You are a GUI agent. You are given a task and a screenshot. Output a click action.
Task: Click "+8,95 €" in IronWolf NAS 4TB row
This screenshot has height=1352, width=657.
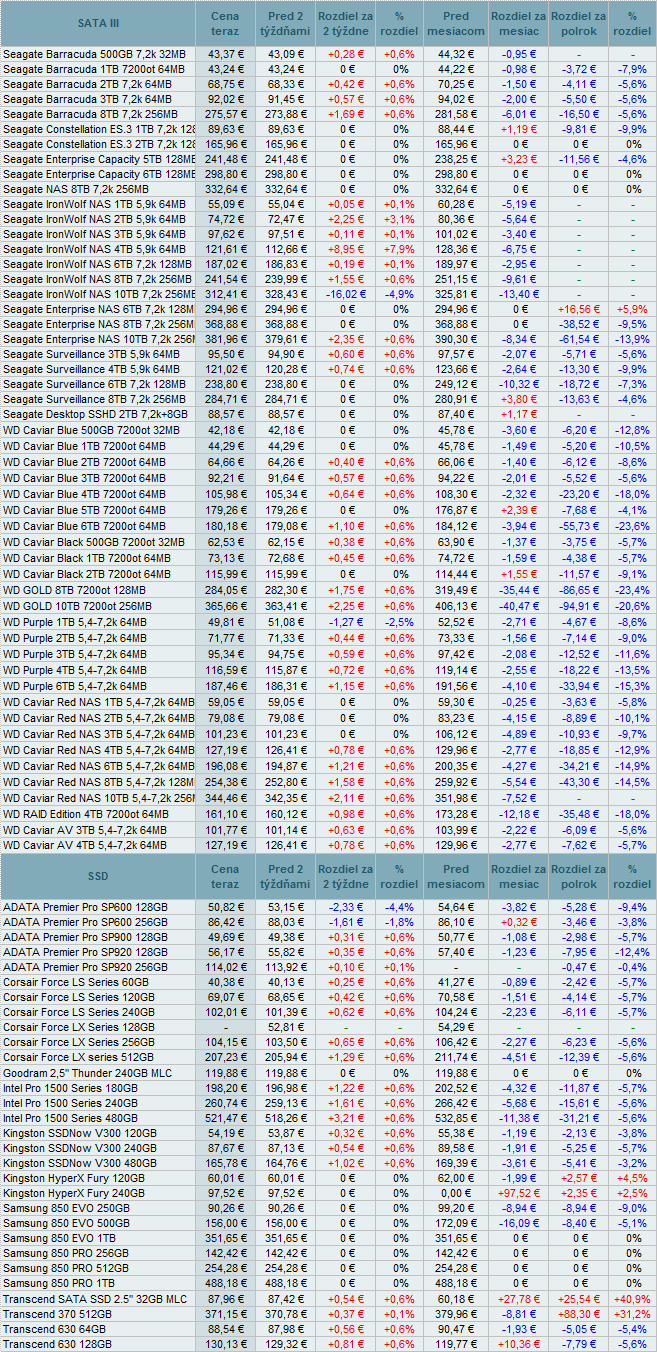[345, 249]
